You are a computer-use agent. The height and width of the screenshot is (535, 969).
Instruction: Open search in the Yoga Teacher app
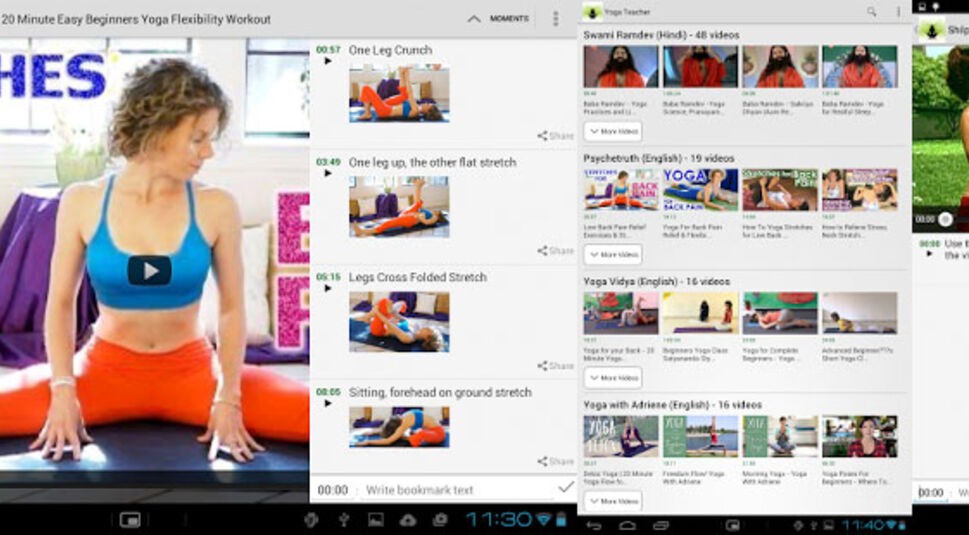click(872, 12)
